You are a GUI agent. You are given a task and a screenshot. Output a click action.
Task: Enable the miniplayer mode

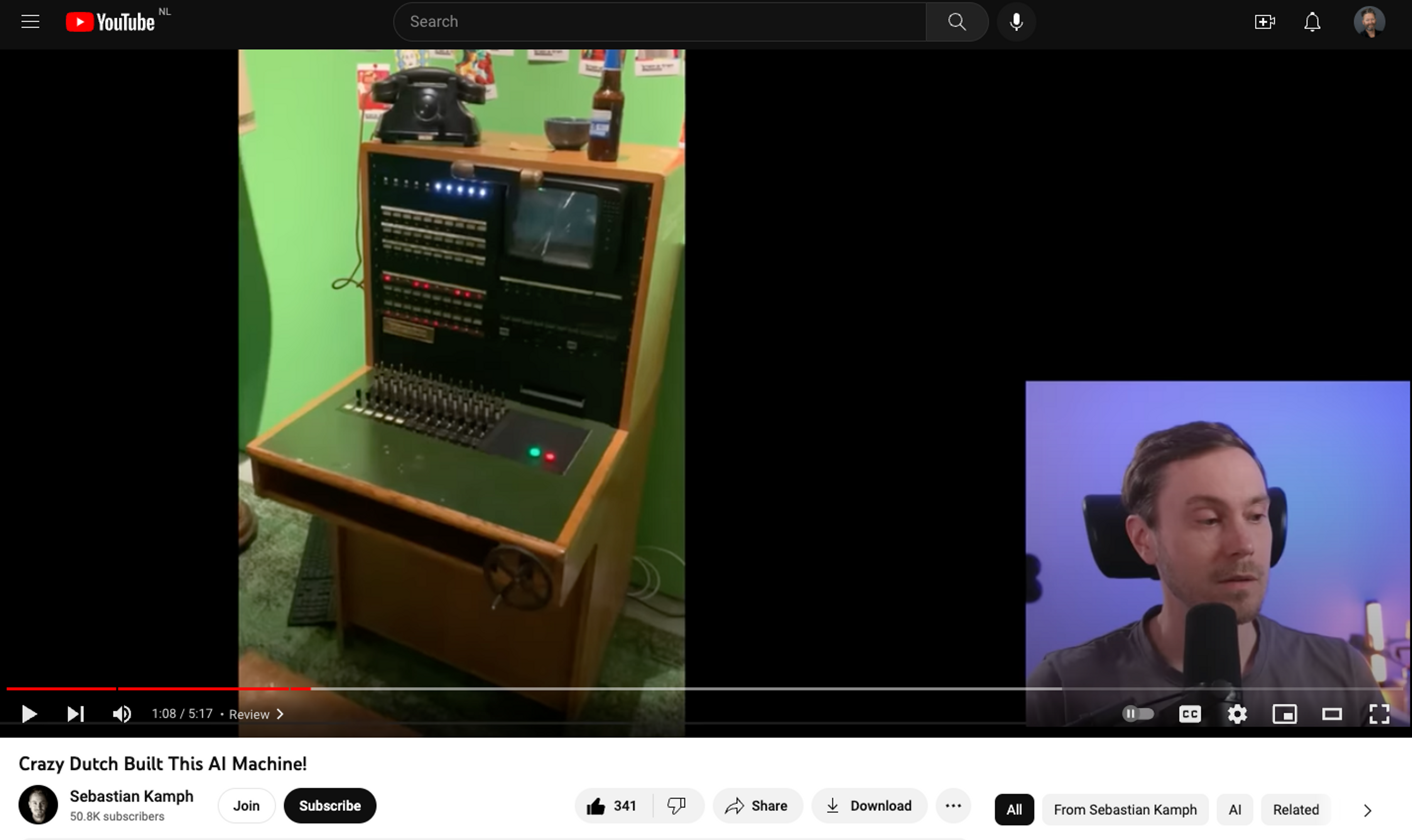[1285, 714]
